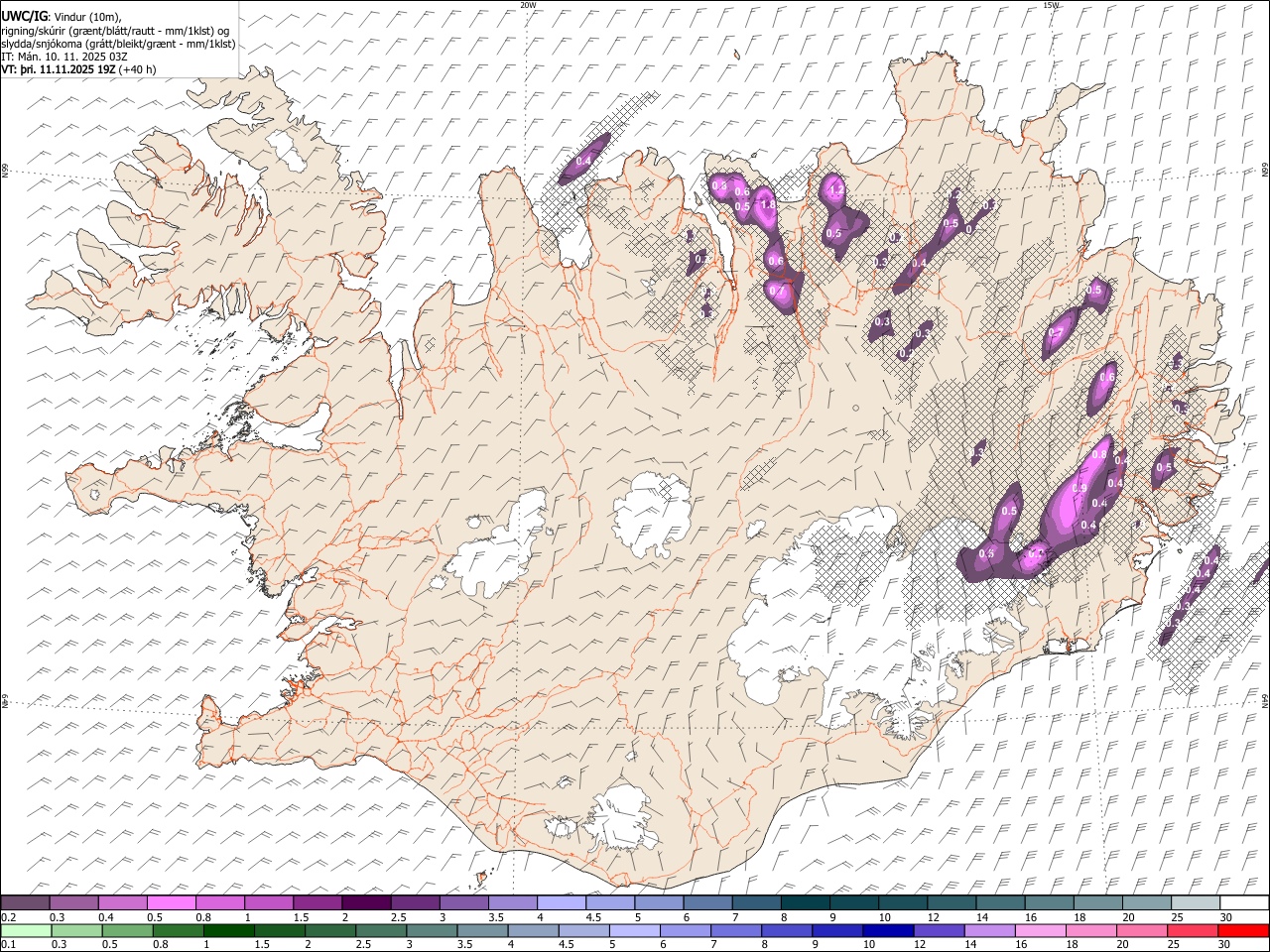Click the '0.2' label in the purple legend row
The width and height of the screenshot is (1270, 952).
pyautogui.click(x=9, y=917)
